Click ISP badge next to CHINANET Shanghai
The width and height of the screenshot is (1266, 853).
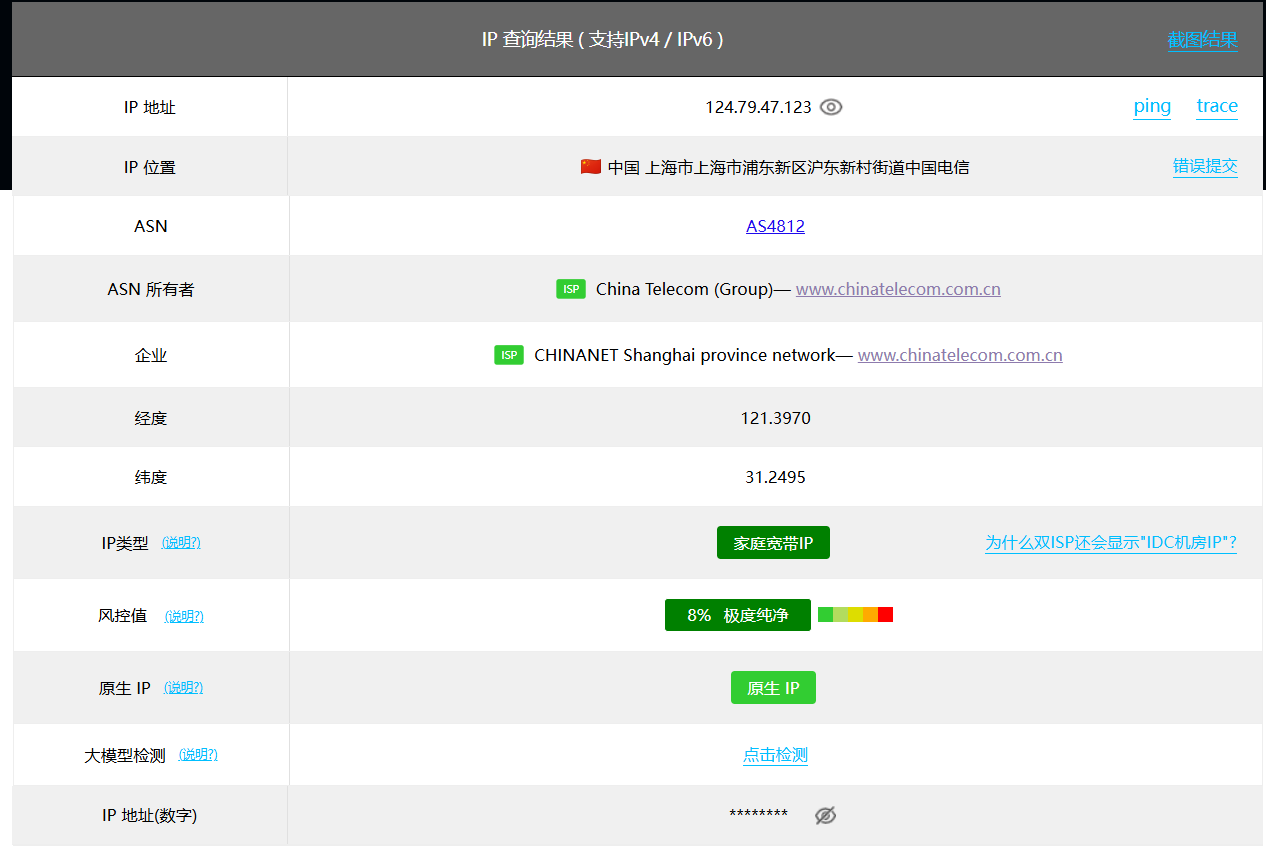pyautogui.click(x=509, y=355)
